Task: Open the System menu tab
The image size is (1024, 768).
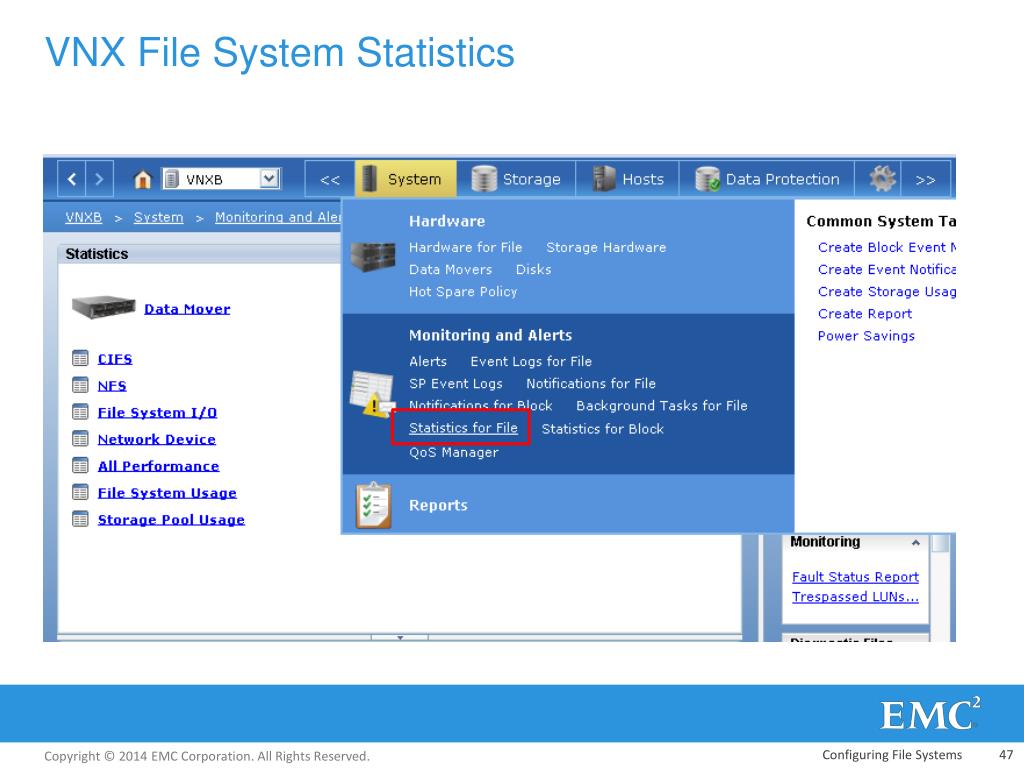Action: (x=406, y=179)
